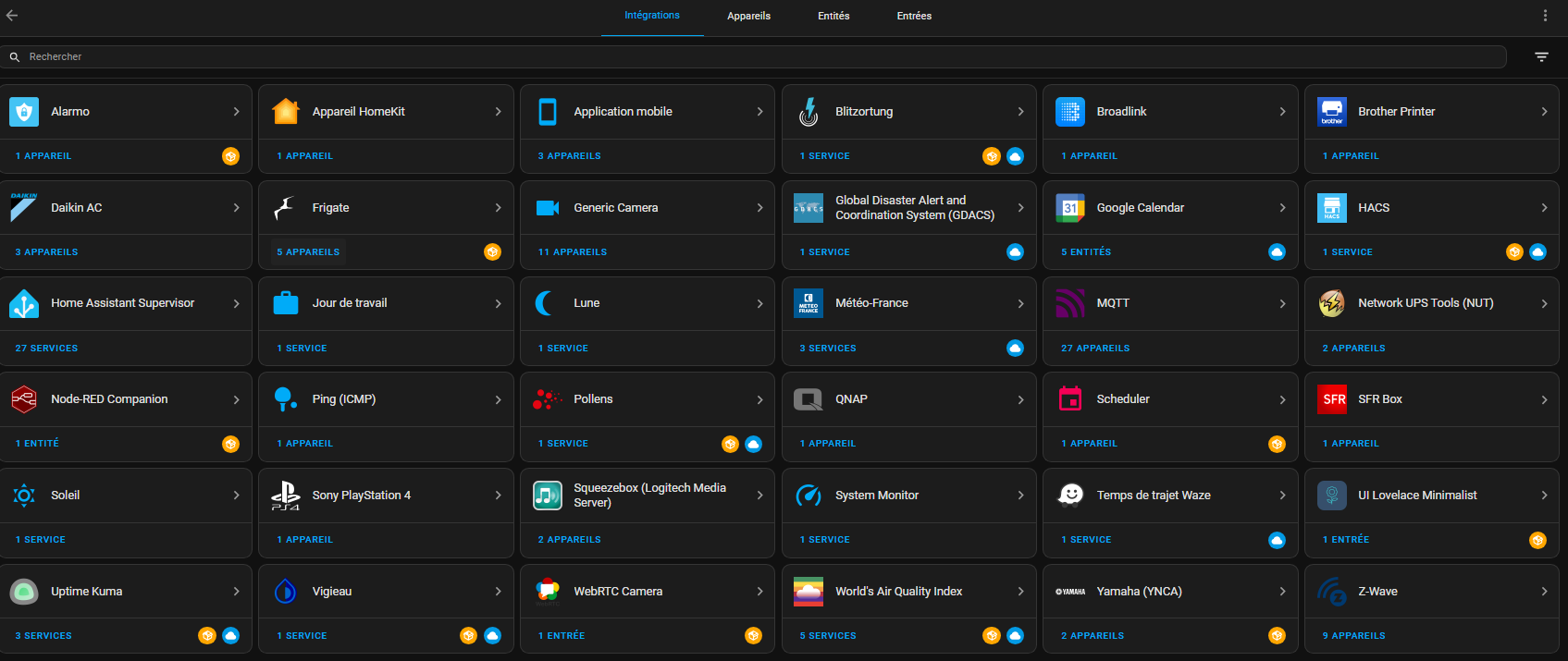Image resolution: width=1568 pixels, height=661 pixels.
Task: Click the cloud badge on Météo-France card
Action: pos(1015,349)
